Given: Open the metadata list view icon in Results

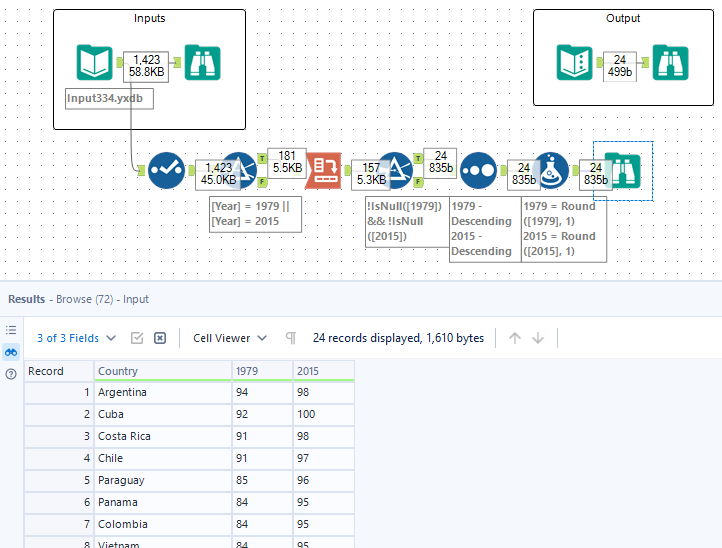Looking at the screenshot, I should pyautogui.click(x=11, y=330).
